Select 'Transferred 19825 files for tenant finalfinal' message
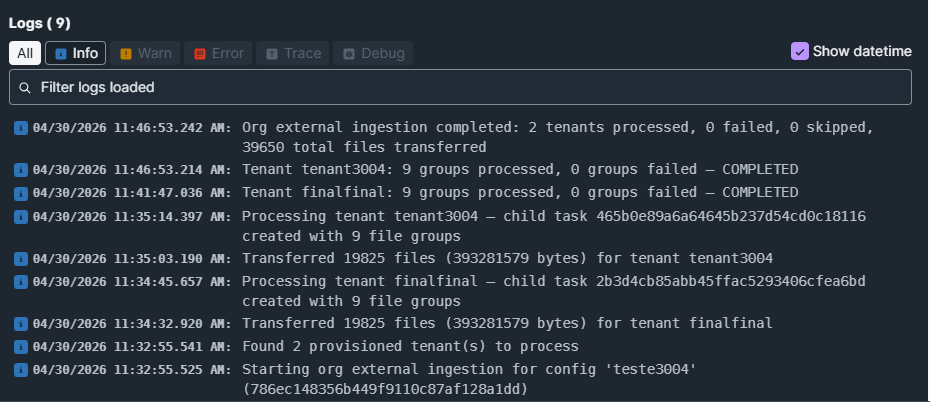The image size is (930, 402). click(x=508, y=323)
